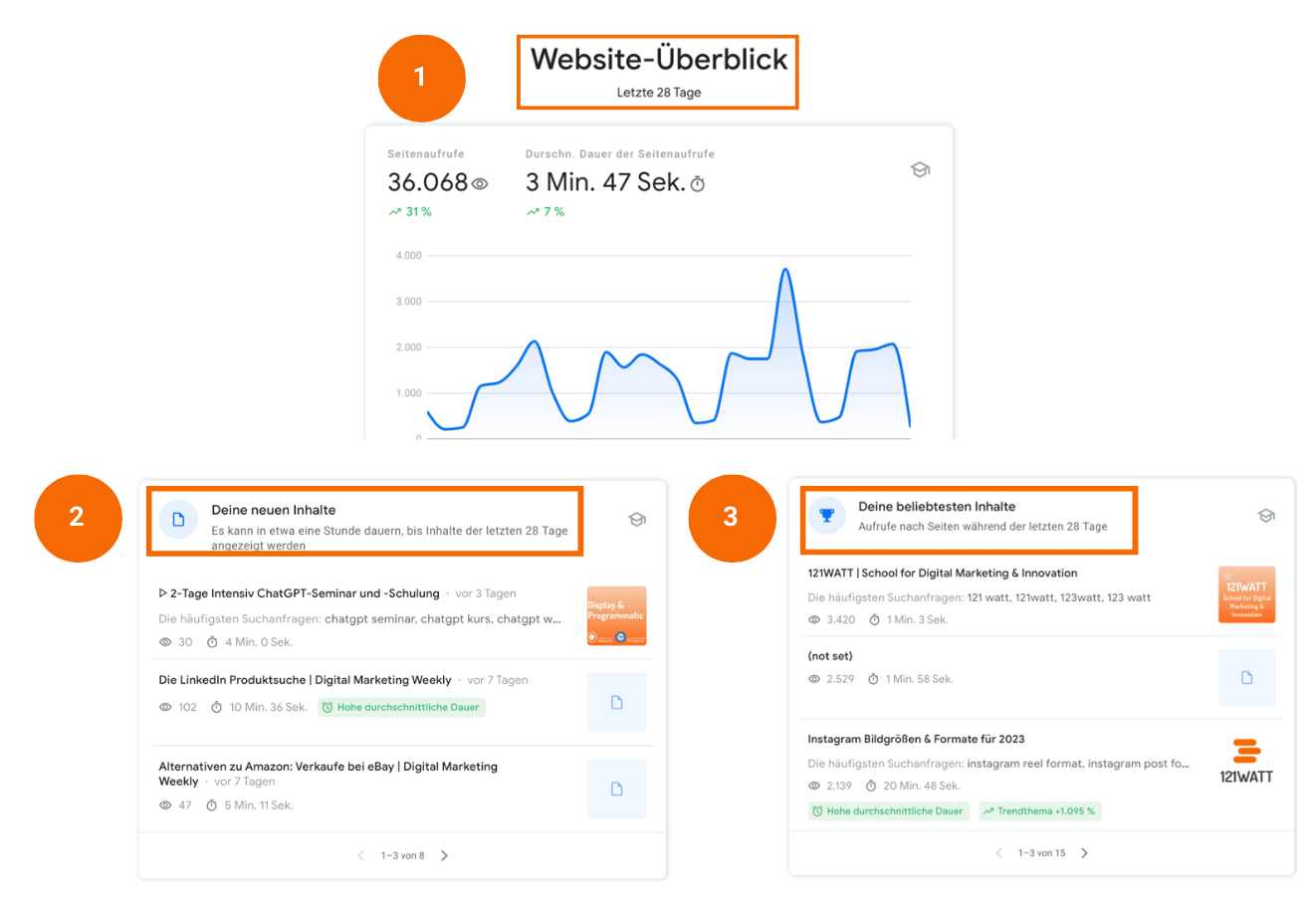Viewport: 1316px width, 922px height.
Task: Click the 121WATT logo thumbnail for Instagram article
Action: tap(1246, 762)
